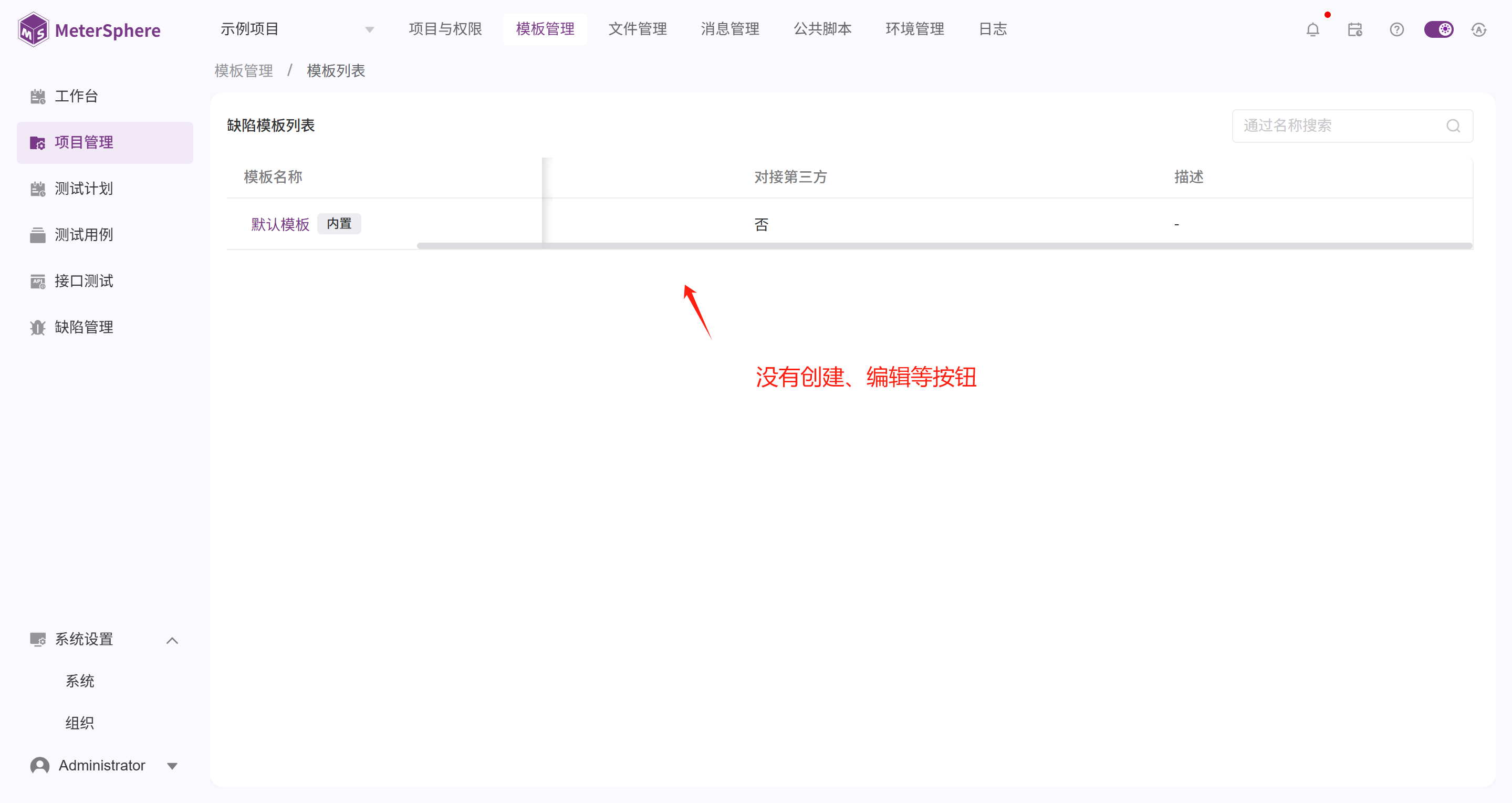
Task: Open the 示例项目 project dropdown
Action: pyautogui.click(x=297, y=29)
